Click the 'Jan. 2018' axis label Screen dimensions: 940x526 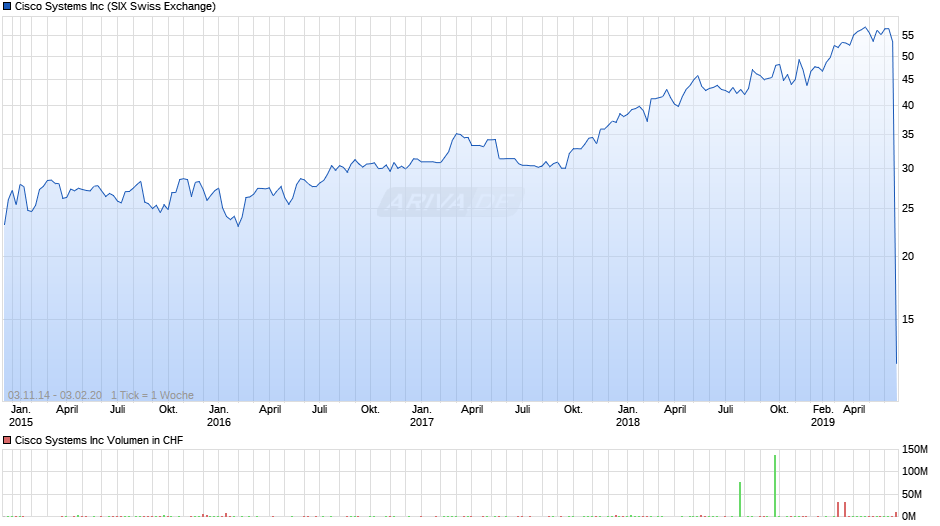point(628,416)
